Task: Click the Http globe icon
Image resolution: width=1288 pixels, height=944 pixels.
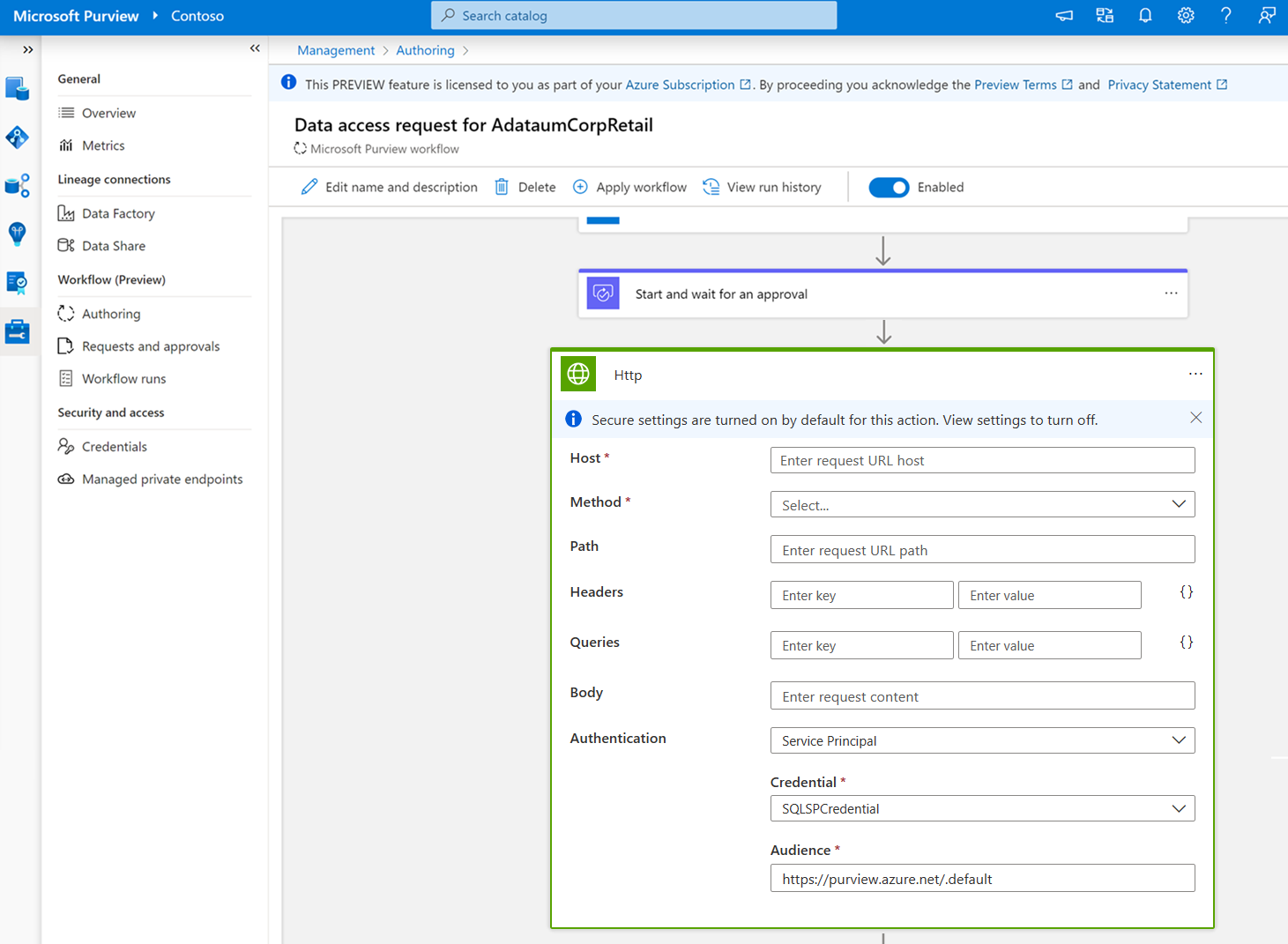Action: (x=578, y=374)
